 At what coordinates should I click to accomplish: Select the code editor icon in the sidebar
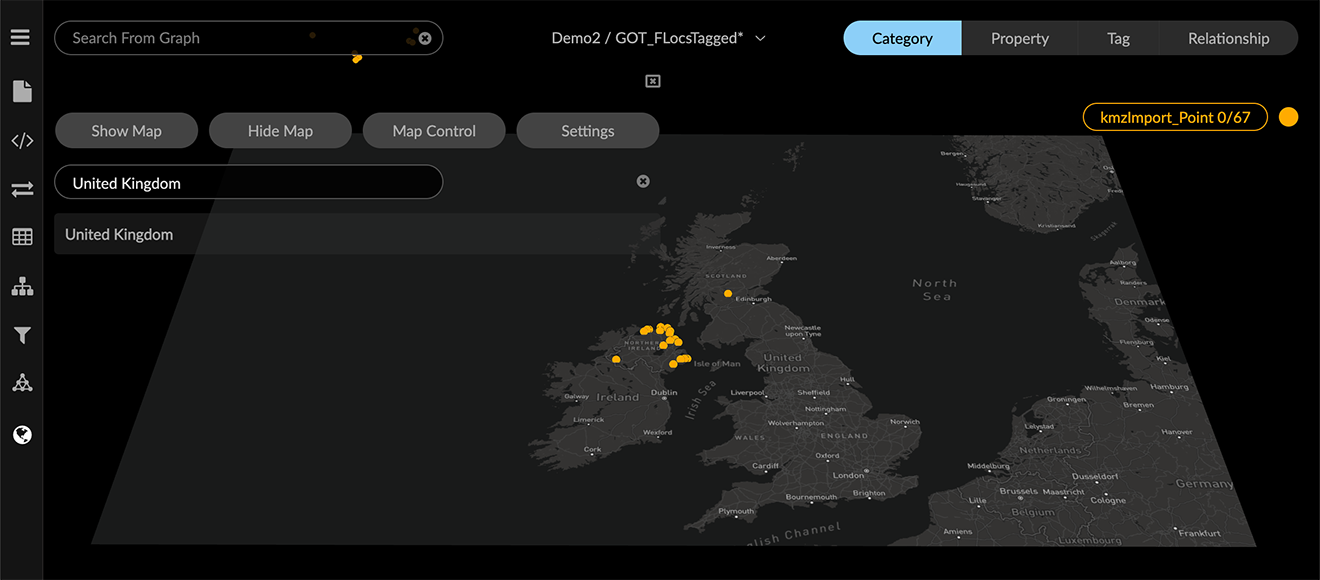pyautogui.click(x=21, y=140)
